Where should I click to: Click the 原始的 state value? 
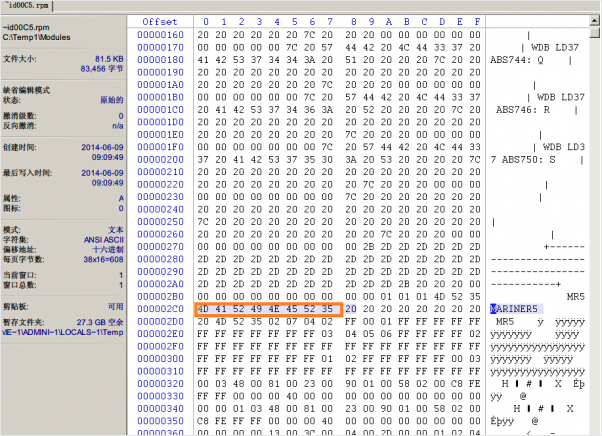click(x=112, y=101)
